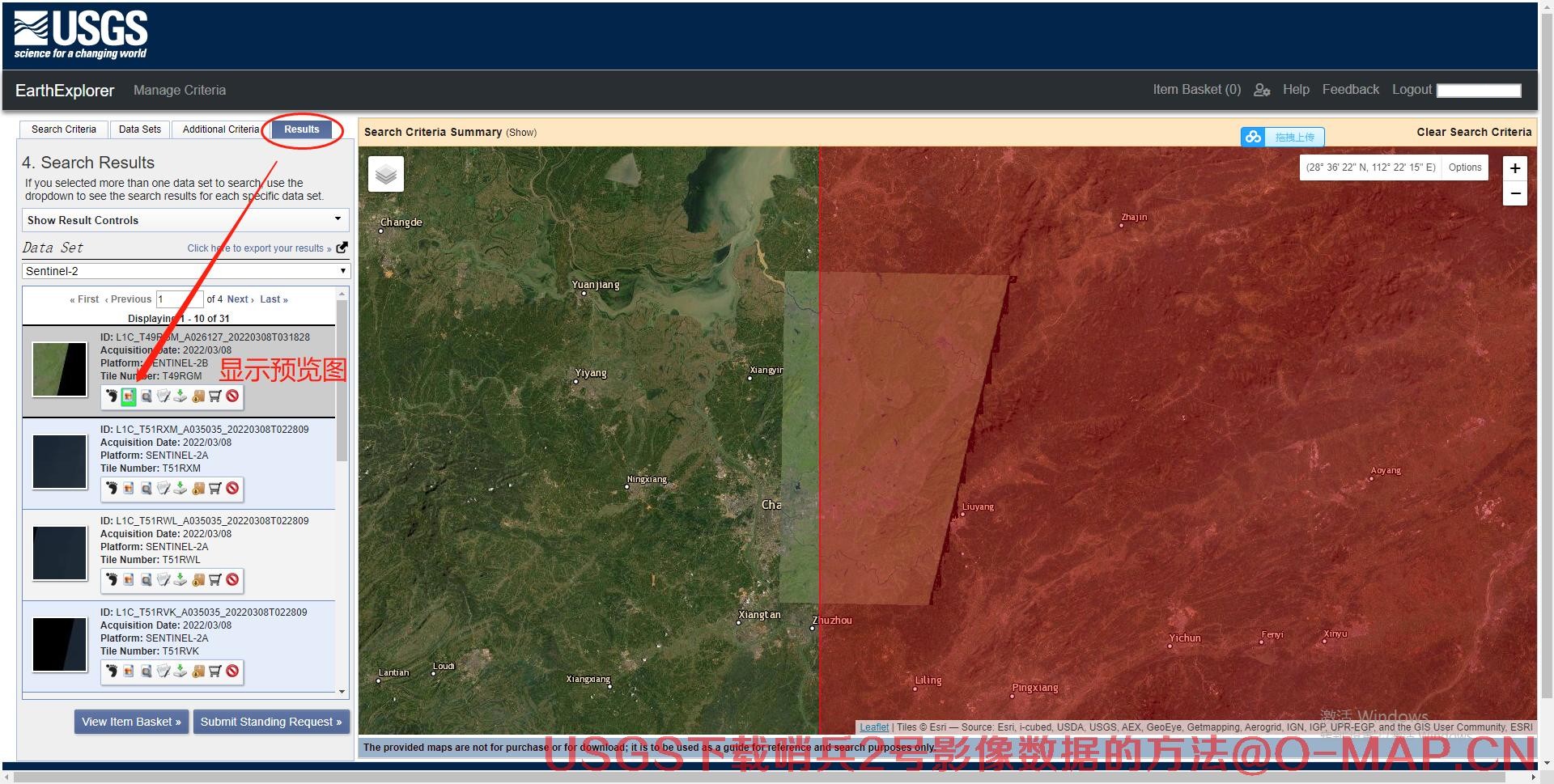
Task: Switch to the Data Sets tab
Action: pyautogui.click(x=140, y=129)
